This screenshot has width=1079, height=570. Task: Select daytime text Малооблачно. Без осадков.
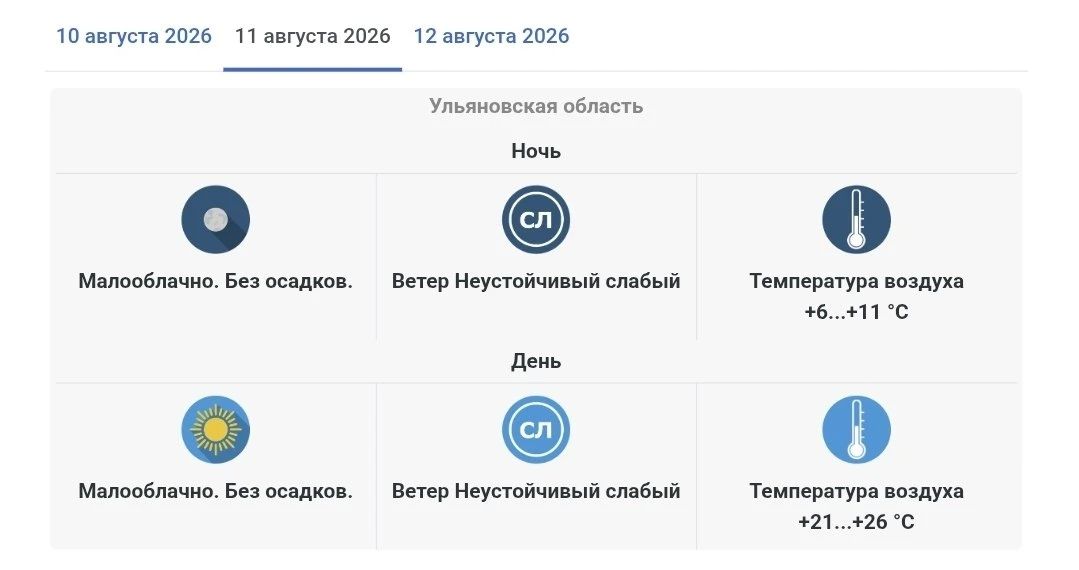(215, 491)
